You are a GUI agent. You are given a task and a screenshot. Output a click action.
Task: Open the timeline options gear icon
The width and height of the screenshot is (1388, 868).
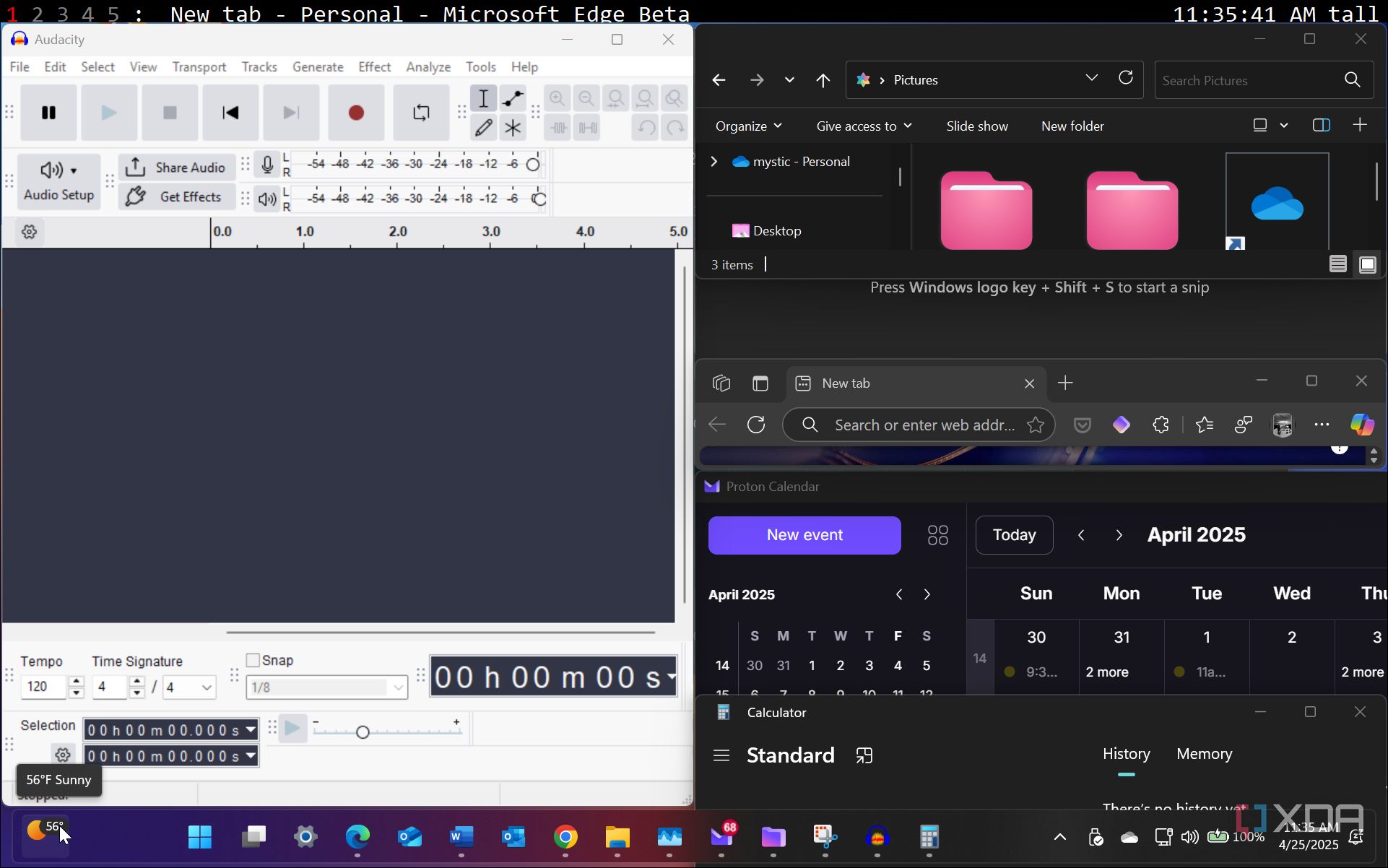tap(29, 232)
